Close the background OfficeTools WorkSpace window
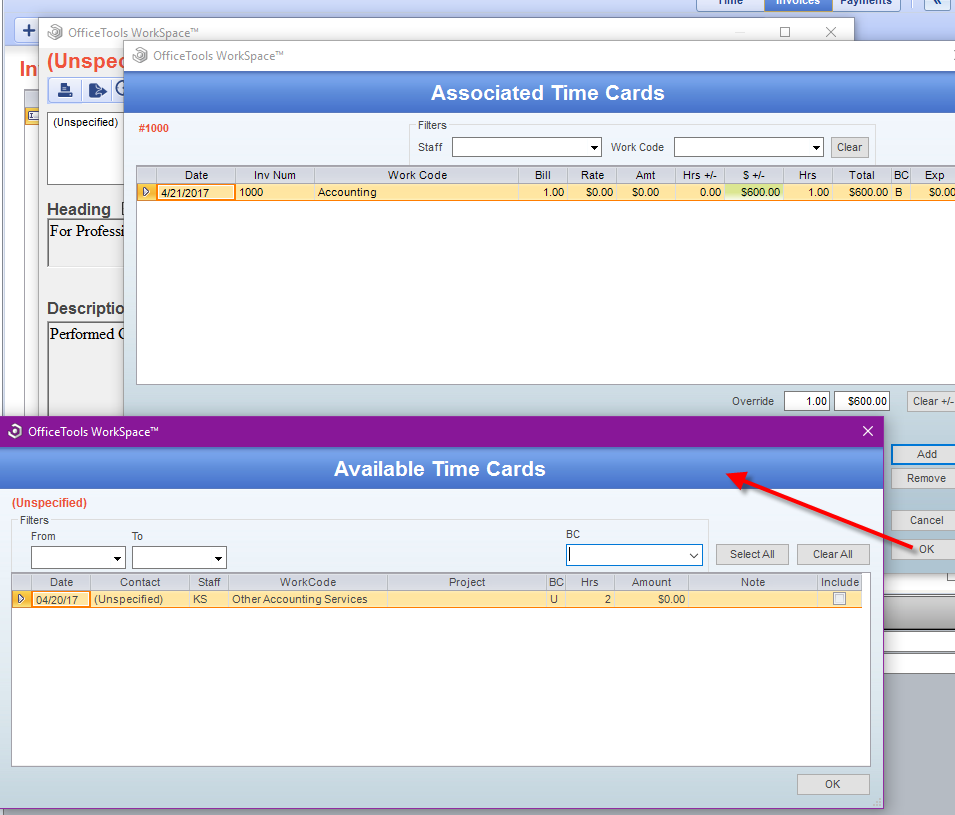 pyautogui.click(x=831, y=32)
